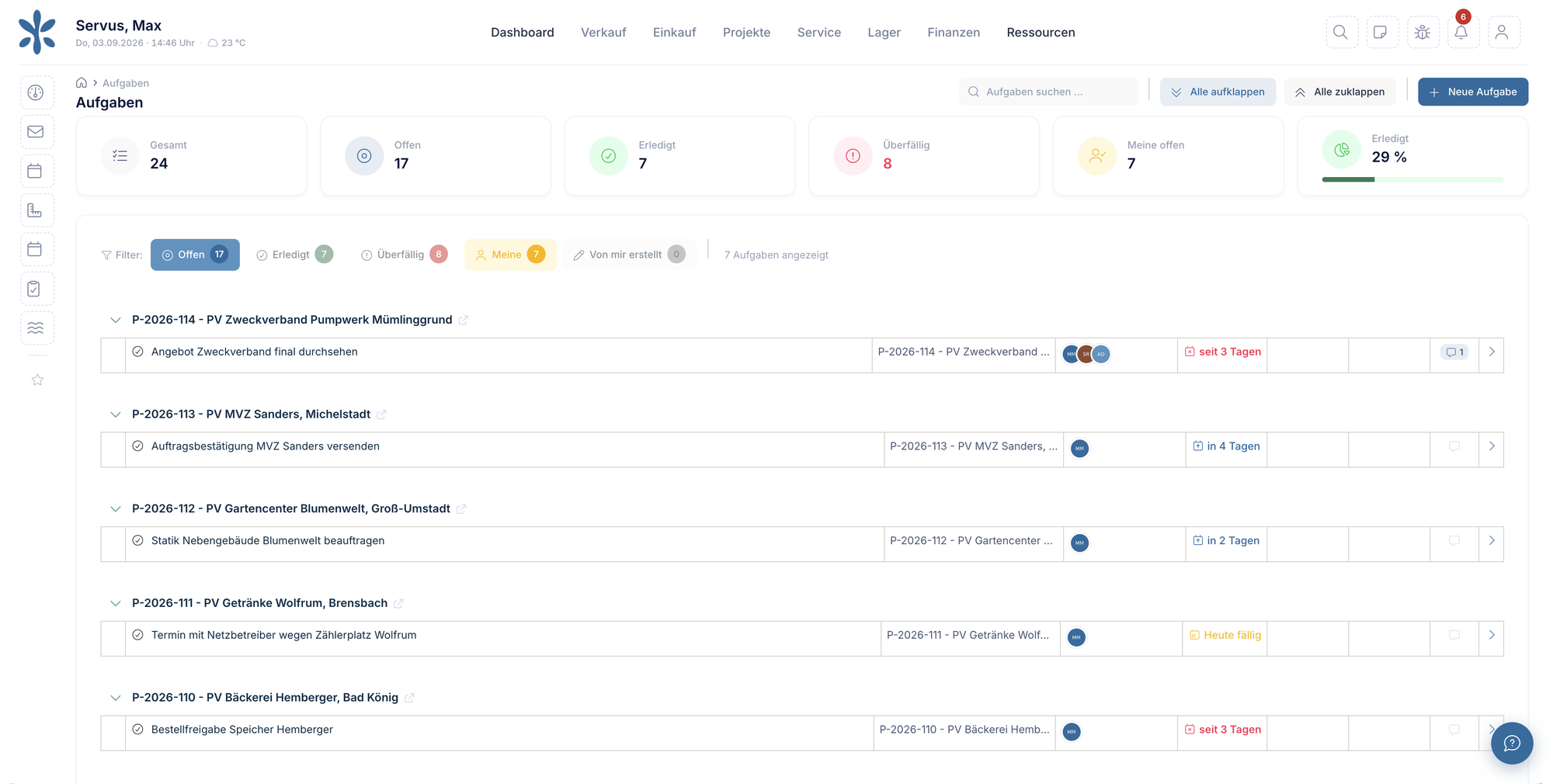Viewport: 1553px width, 784px height.
Task: Open the Ressourcen menu
Action: tap(1041, 33)
